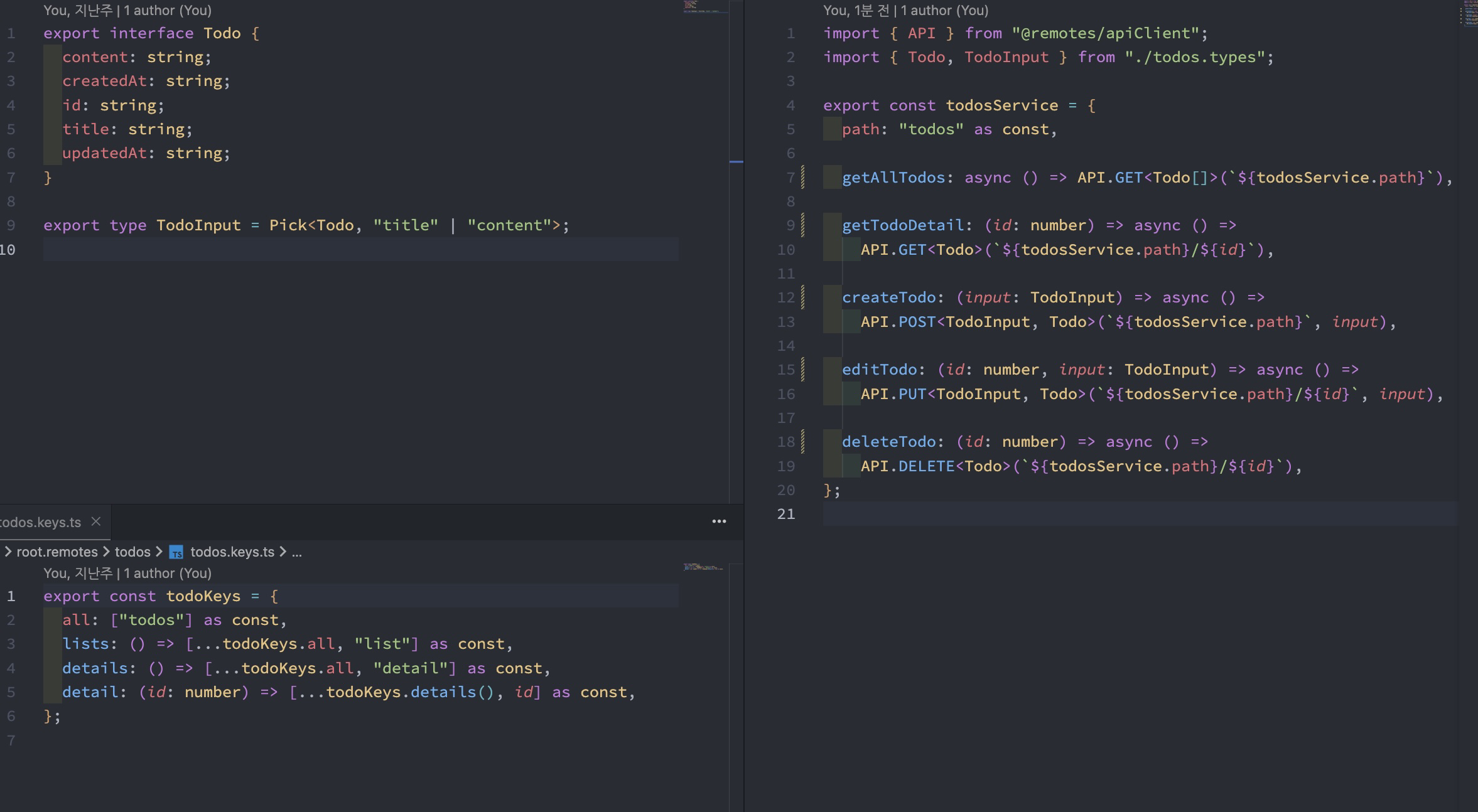Click git change marker beside getTodoDetail line
Screen dimensions: 1478x812
coord(803,225)
